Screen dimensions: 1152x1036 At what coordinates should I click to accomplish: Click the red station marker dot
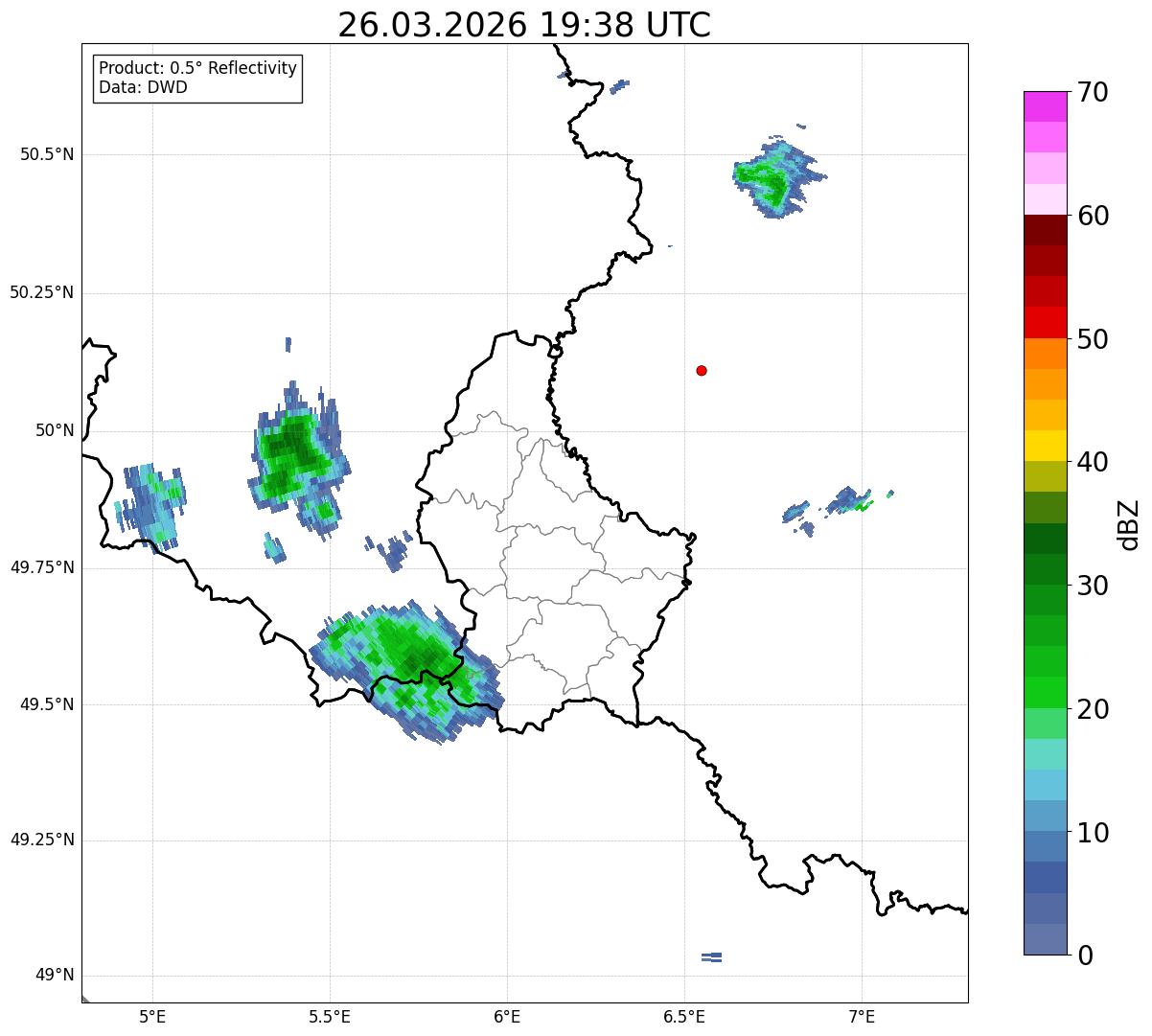point(702,370)
